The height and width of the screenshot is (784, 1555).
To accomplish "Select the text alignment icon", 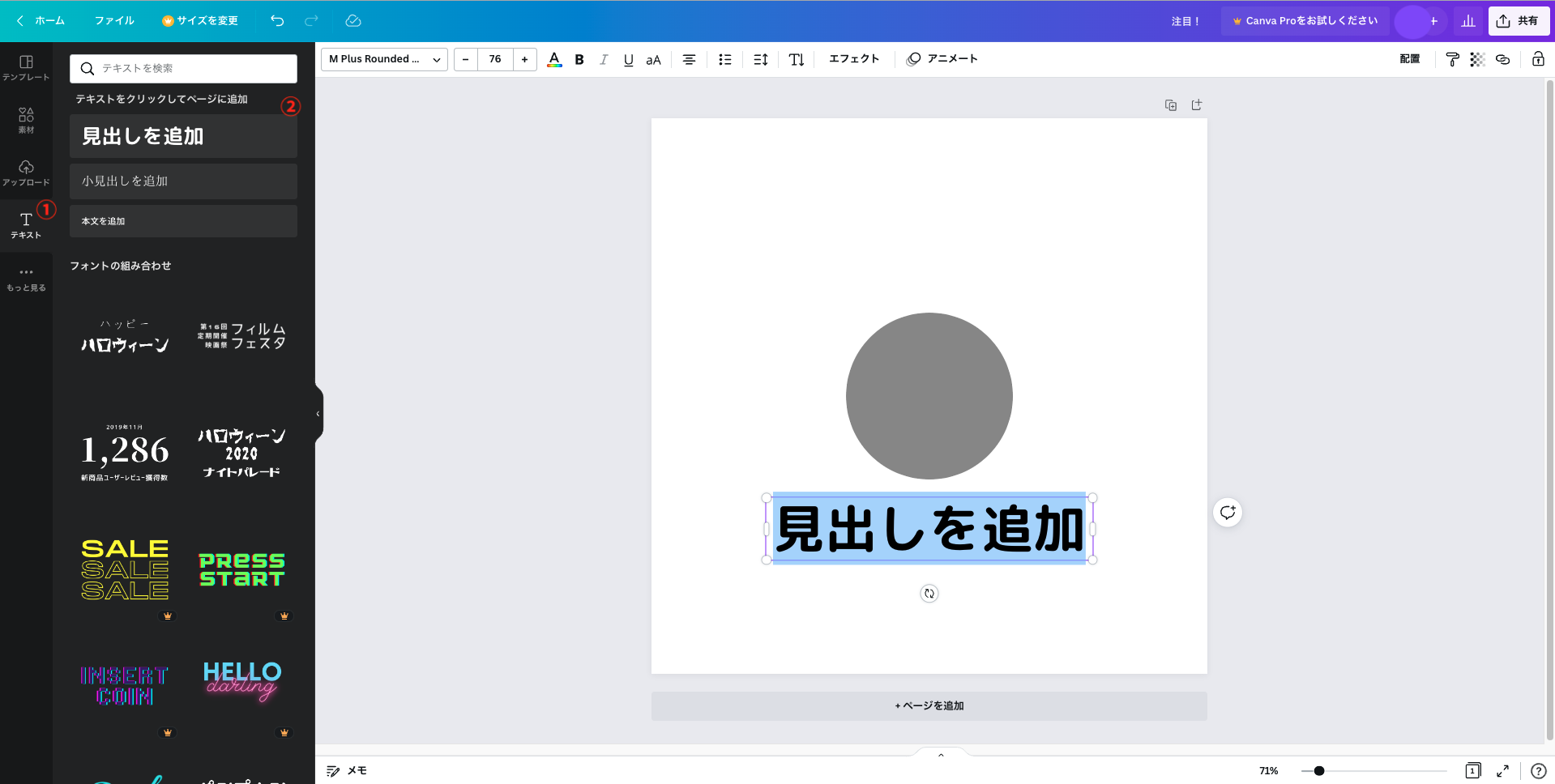I will (x=689, y=58).
